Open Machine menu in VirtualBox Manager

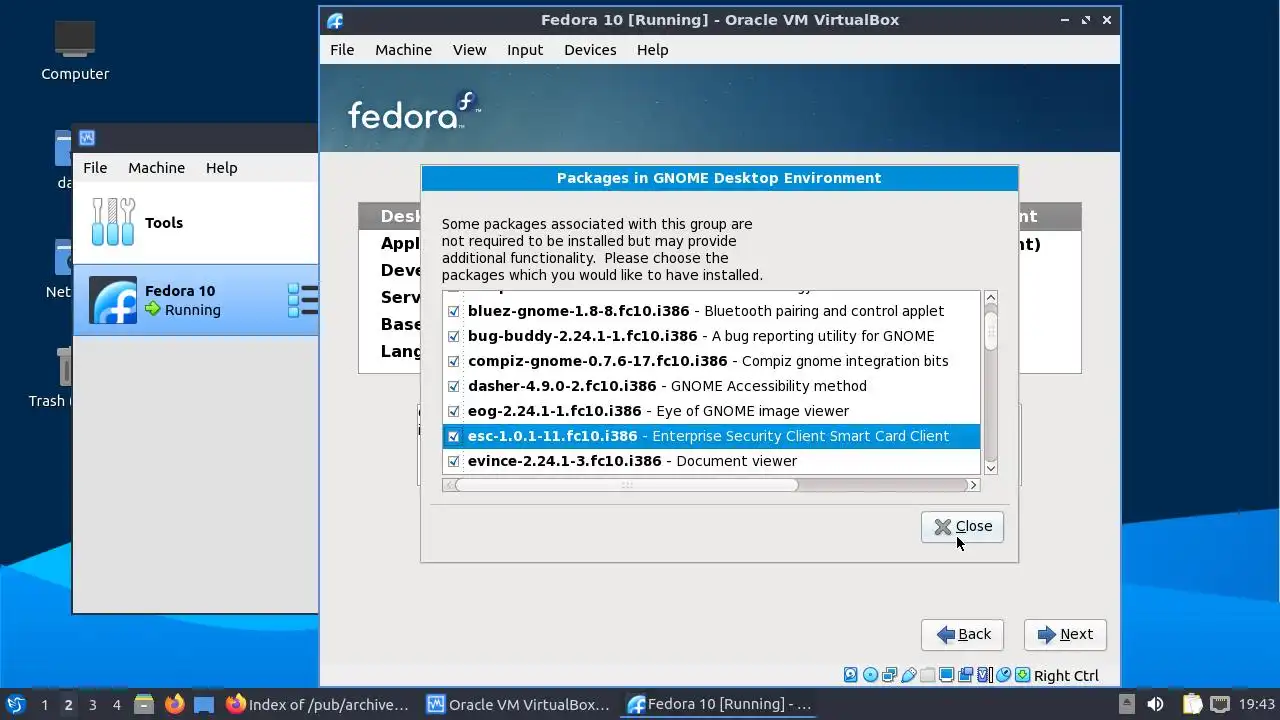156,168
